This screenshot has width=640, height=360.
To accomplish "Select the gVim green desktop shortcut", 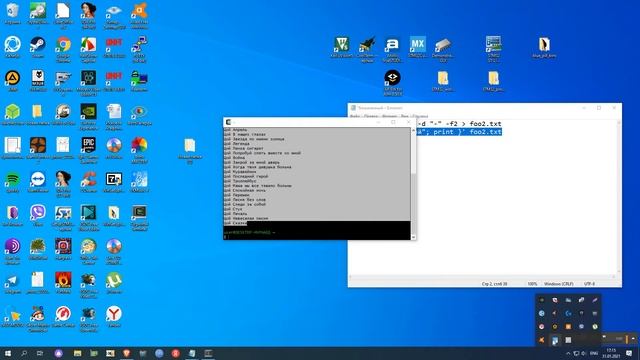I will (x=342, y=47).
